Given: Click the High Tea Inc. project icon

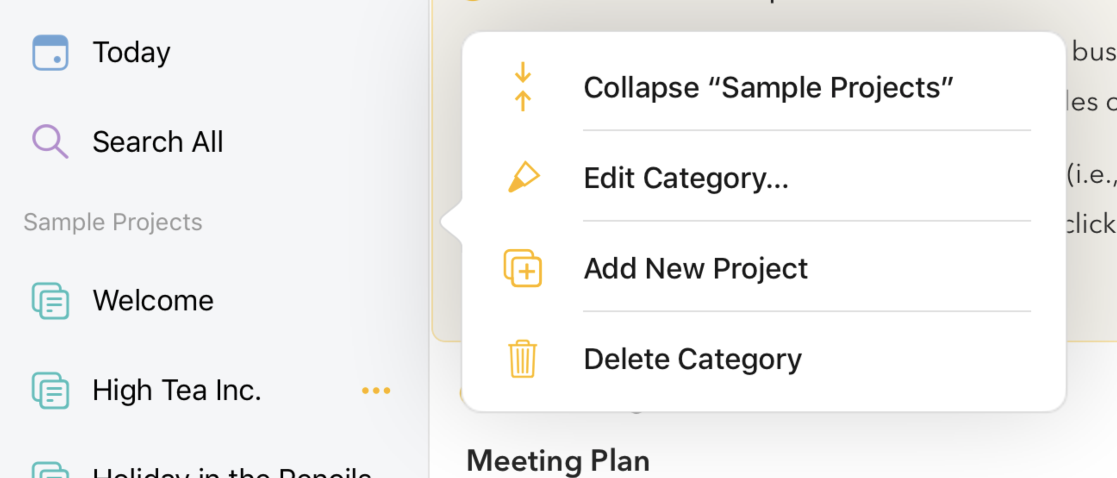Looking at the screenshot, I should pos(50,390).
